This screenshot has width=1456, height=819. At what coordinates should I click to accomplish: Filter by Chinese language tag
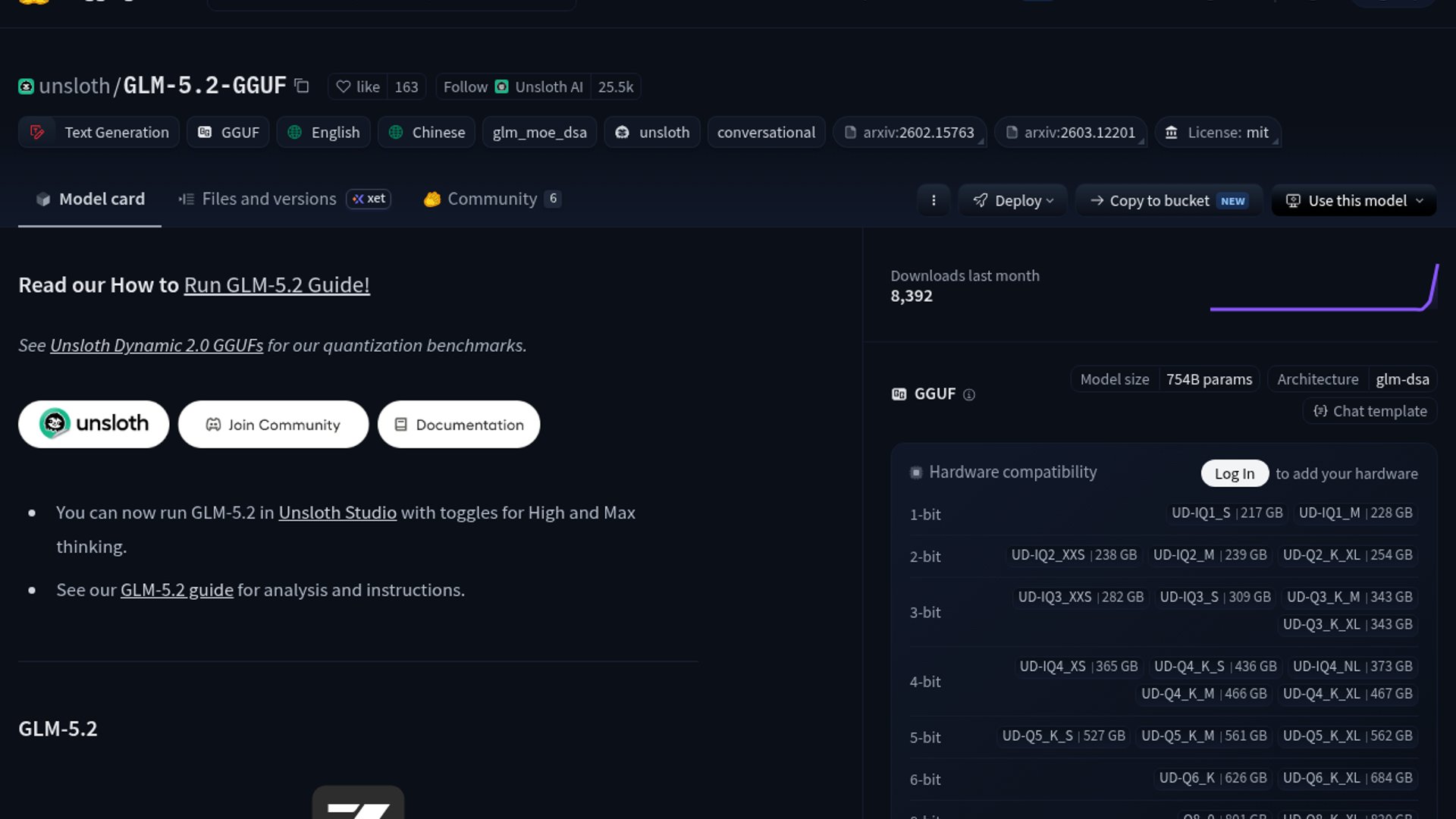click(x=427, y=132)
